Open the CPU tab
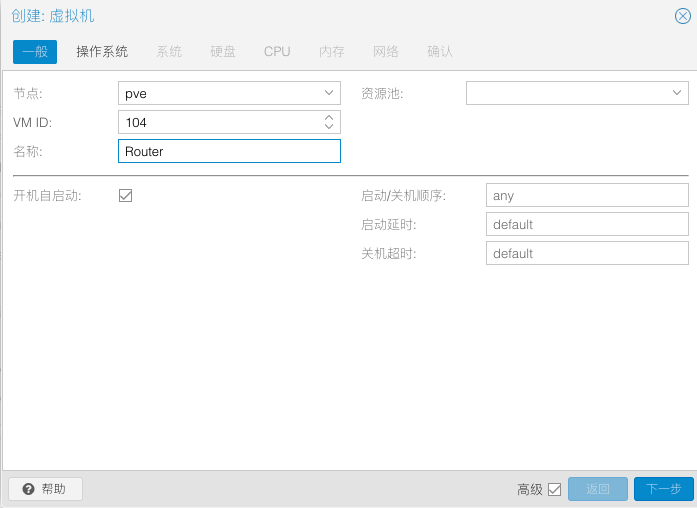The image size is (697, 508). [277, 51]
